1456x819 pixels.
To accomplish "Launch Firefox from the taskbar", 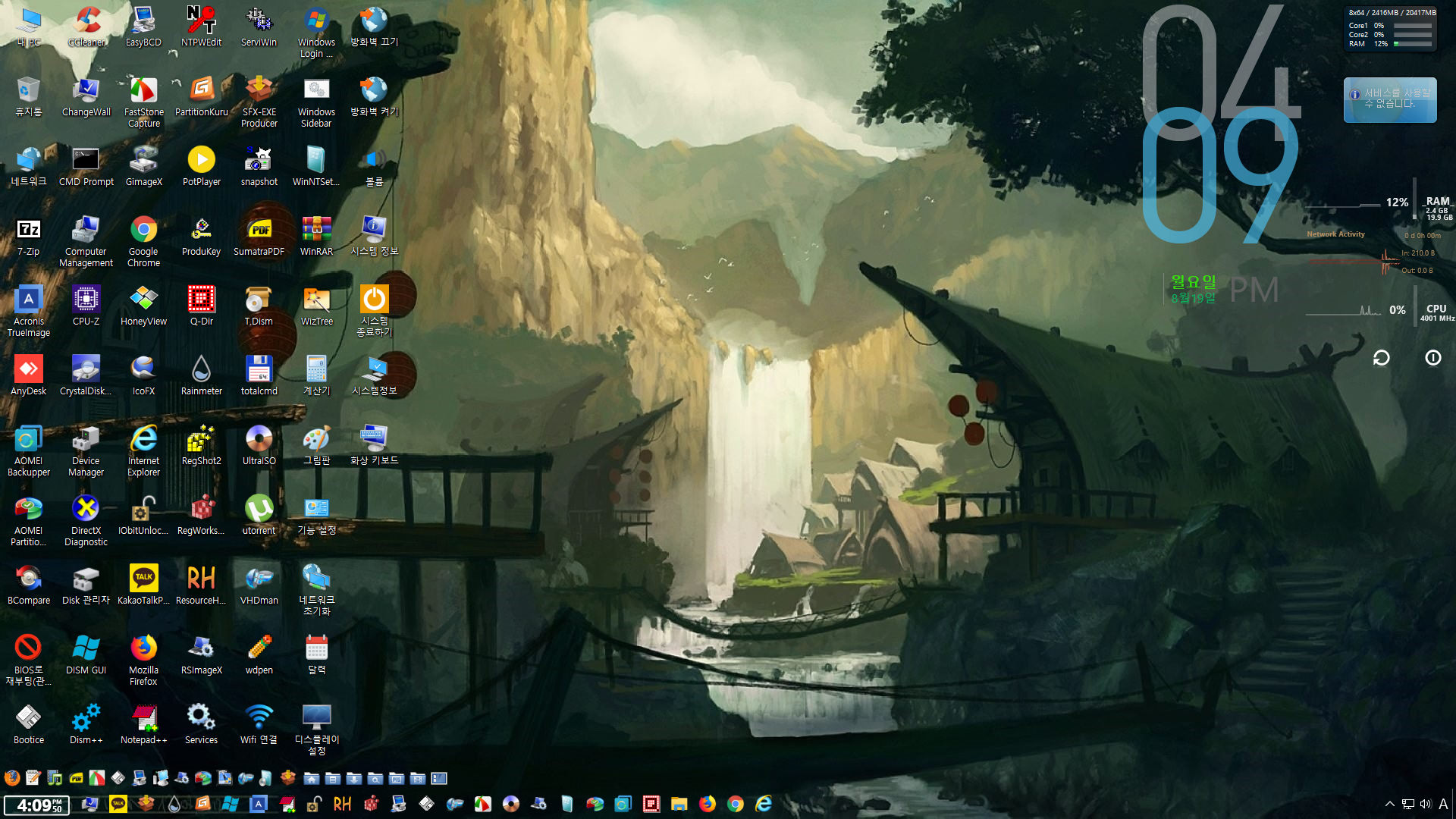I will tap(708, 804).
